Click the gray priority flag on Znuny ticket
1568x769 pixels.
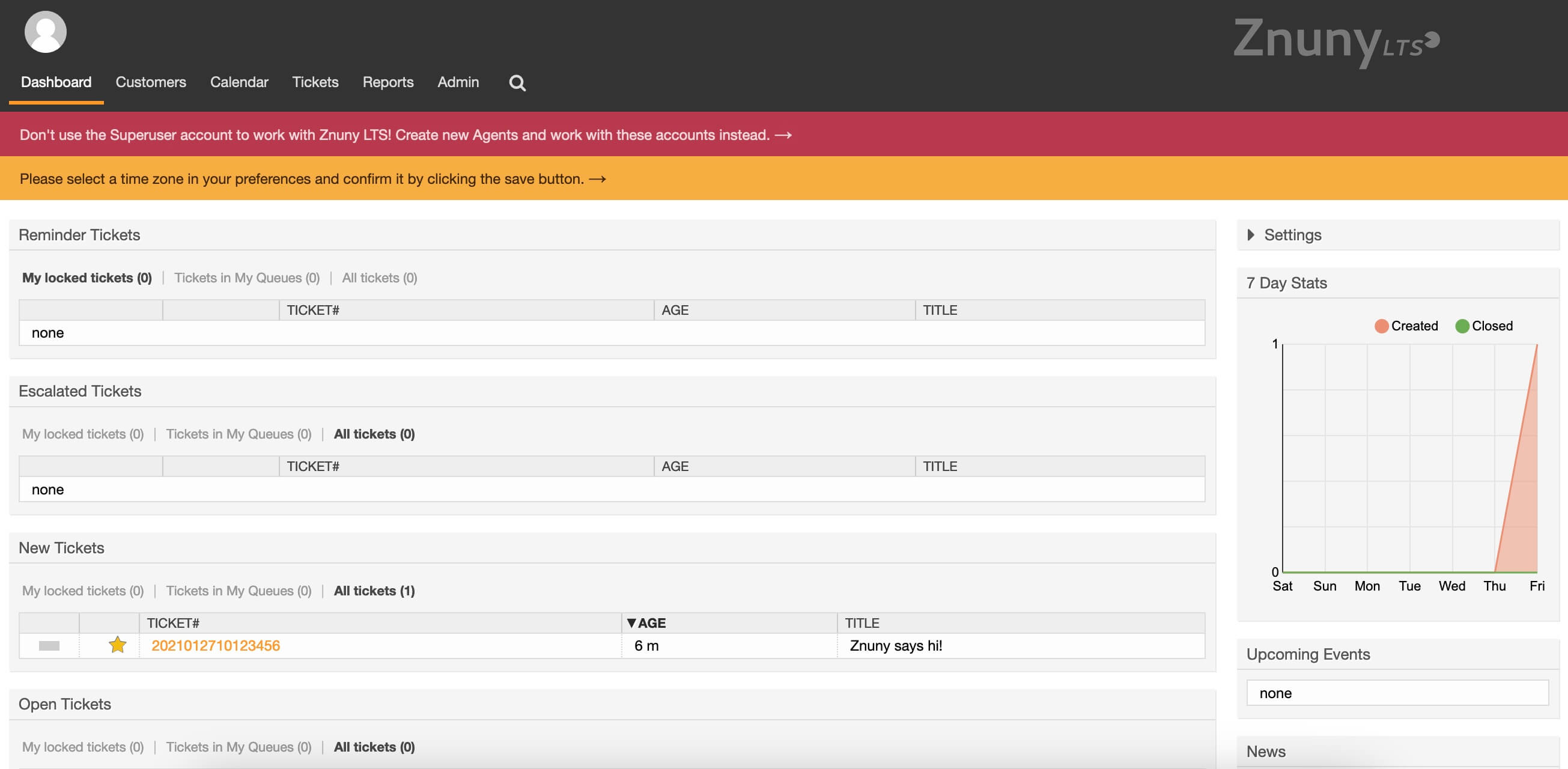tap(49, 645)
